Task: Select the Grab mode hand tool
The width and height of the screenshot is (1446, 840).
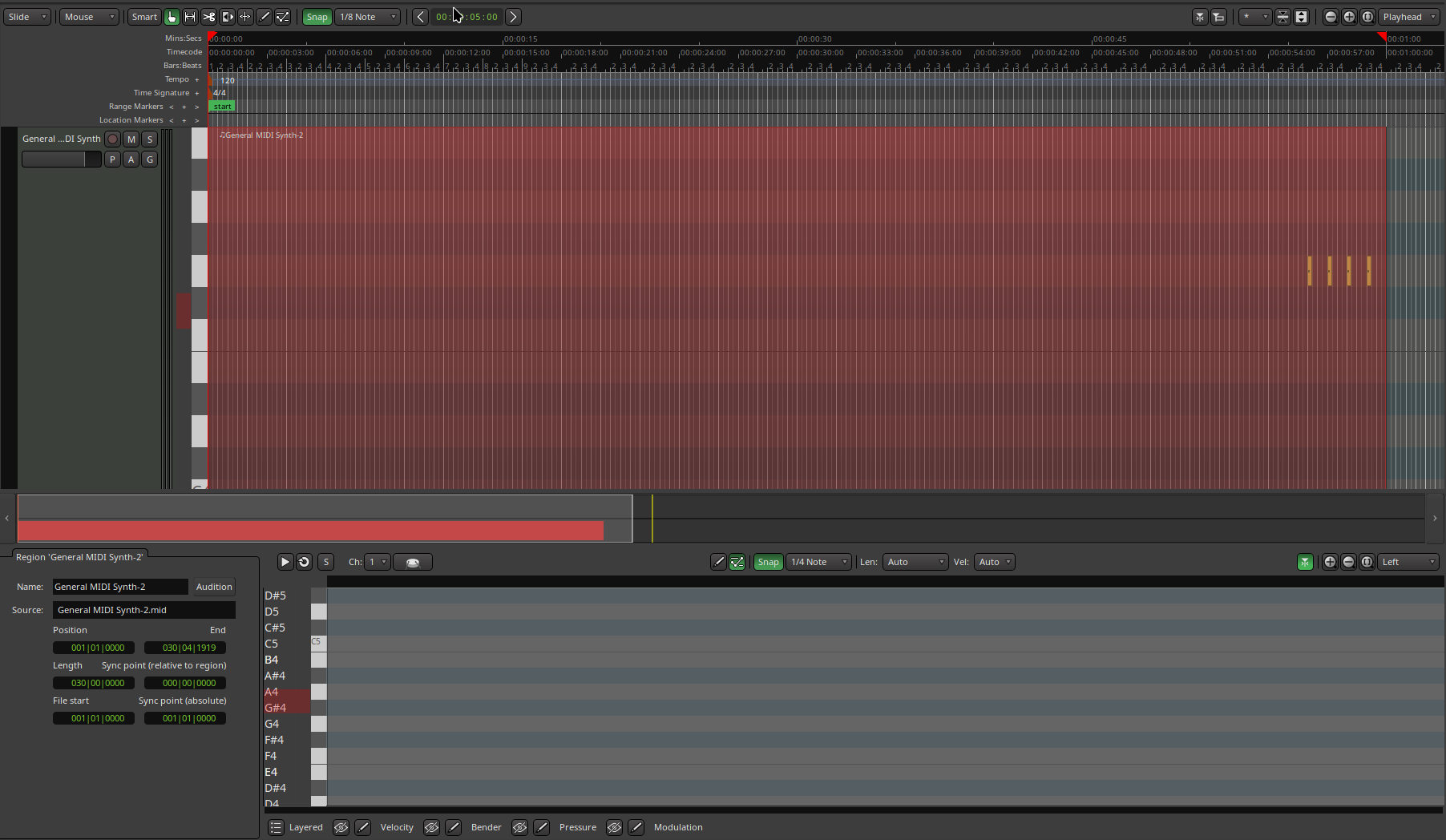Action: tap(172, 17)
